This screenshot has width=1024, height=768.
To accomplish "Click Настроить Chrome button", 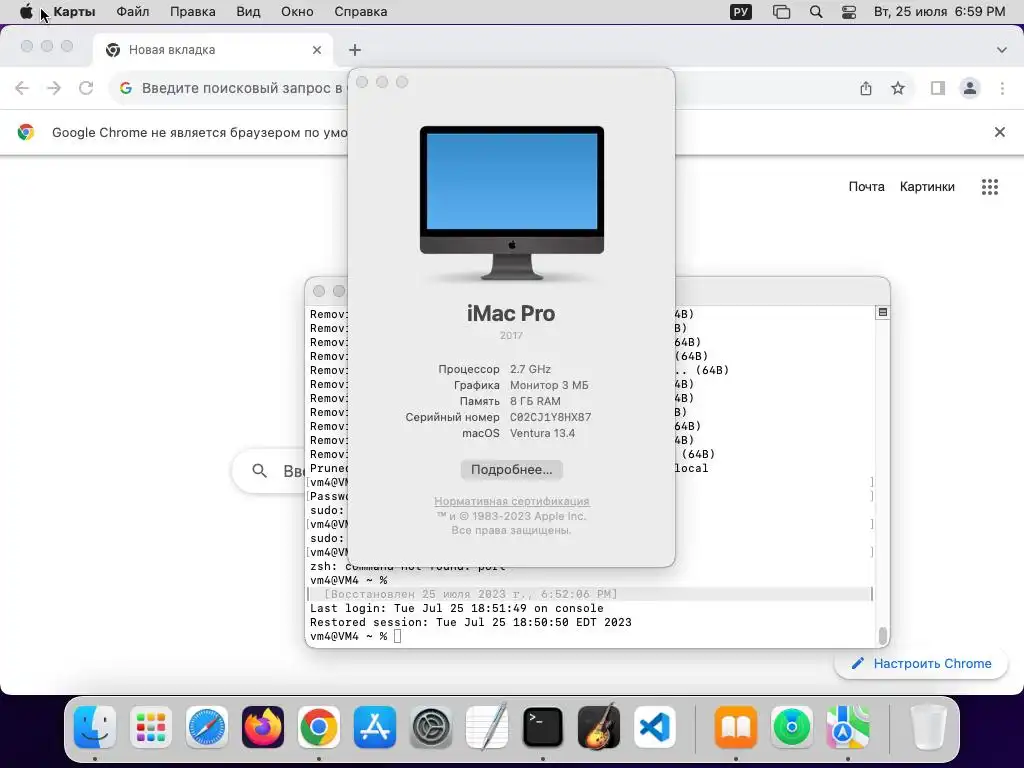I will click(921, 664).
